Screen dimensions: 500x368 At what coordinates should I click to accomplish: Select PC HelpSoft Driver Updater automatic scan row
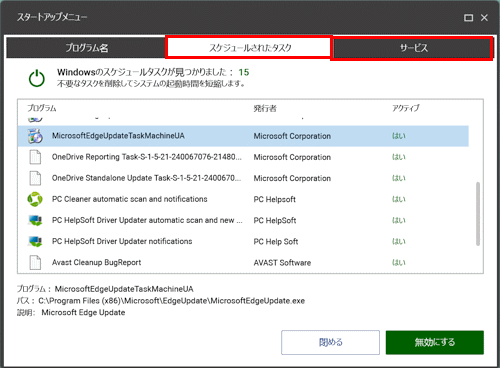click(147, 220)
